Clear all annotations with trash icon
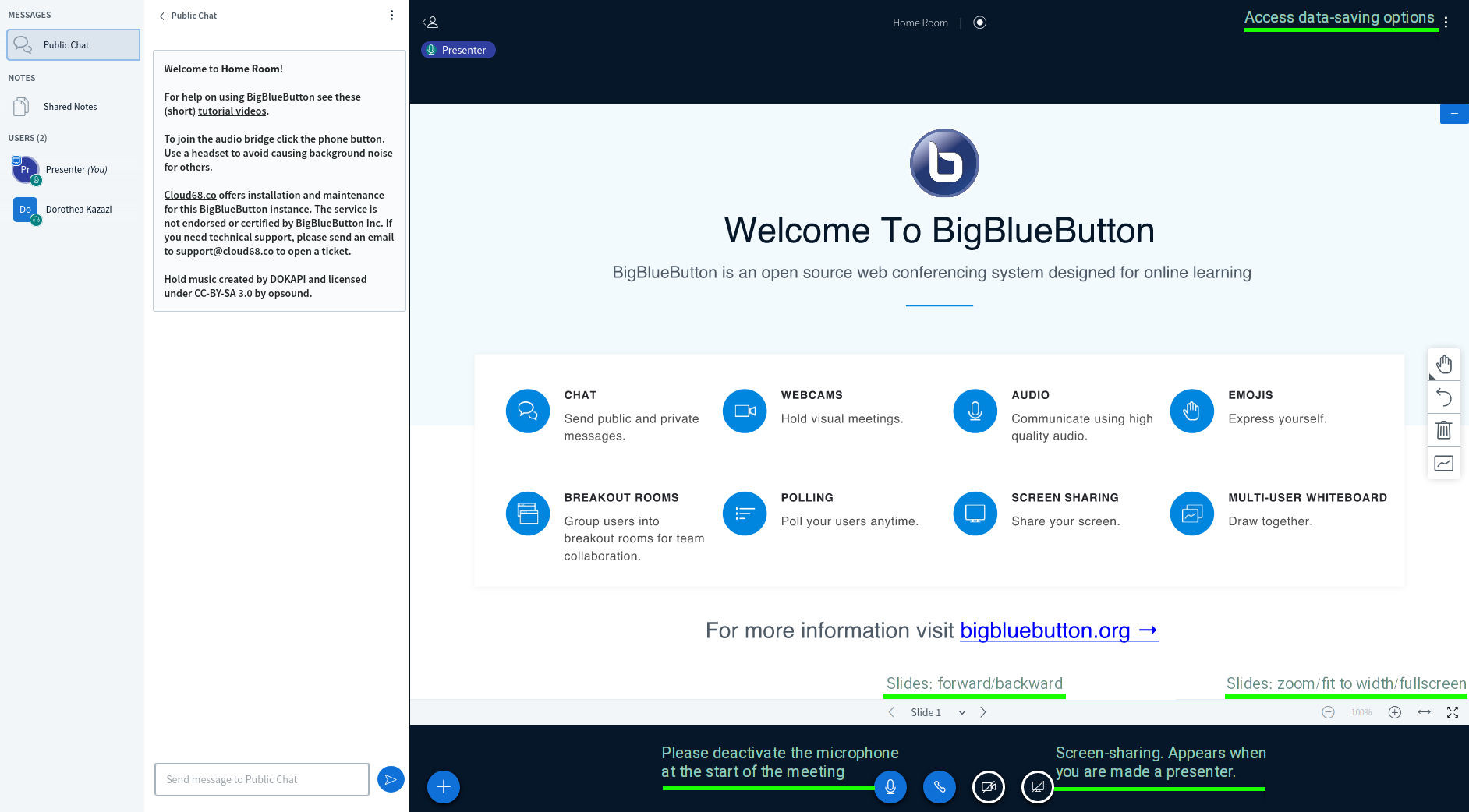The image size is (1469, 812). click(1444, 430)
